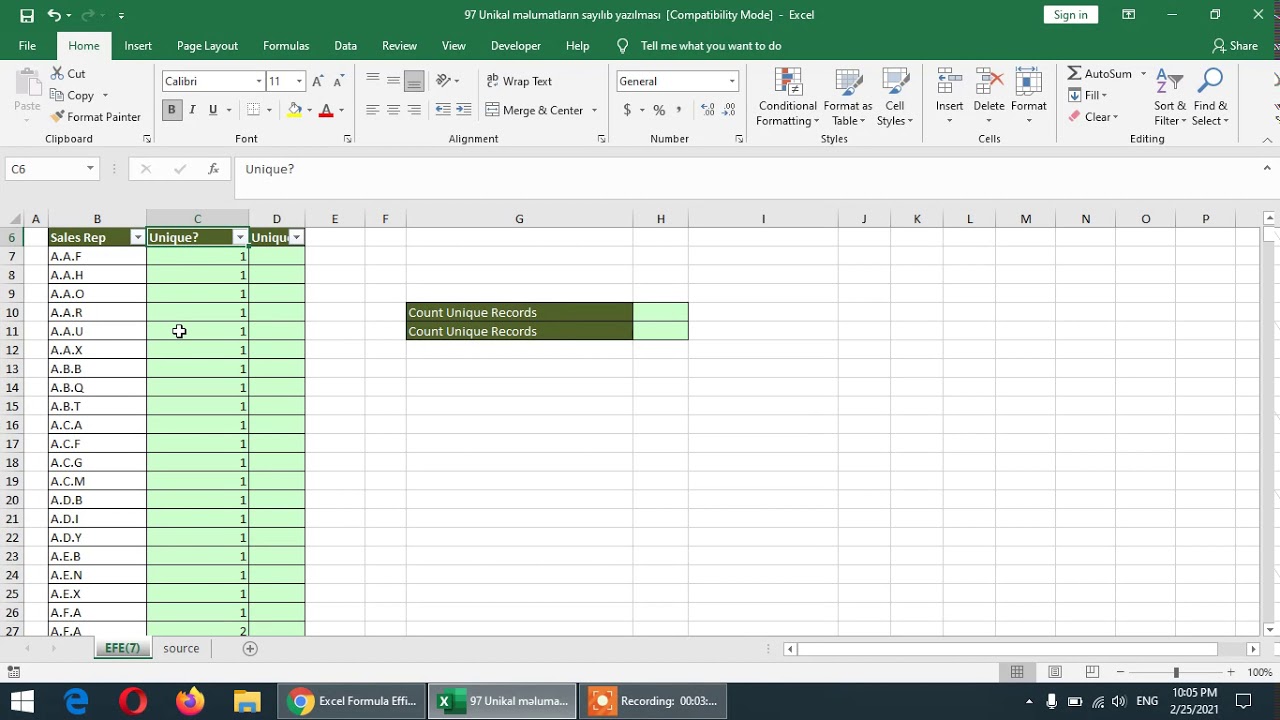Open the Name Box dropdown

click(90, 169)
